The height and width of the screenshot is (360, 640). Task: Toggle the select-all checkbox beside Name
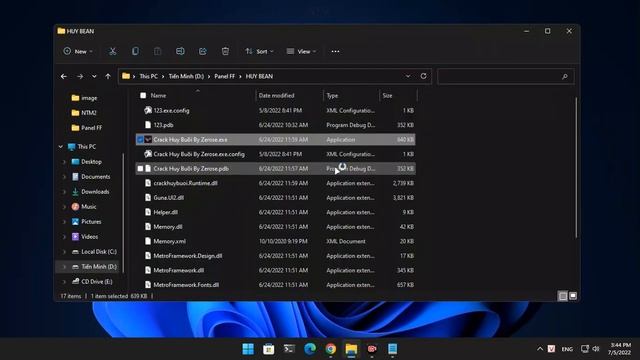click(x=143, y=96)
